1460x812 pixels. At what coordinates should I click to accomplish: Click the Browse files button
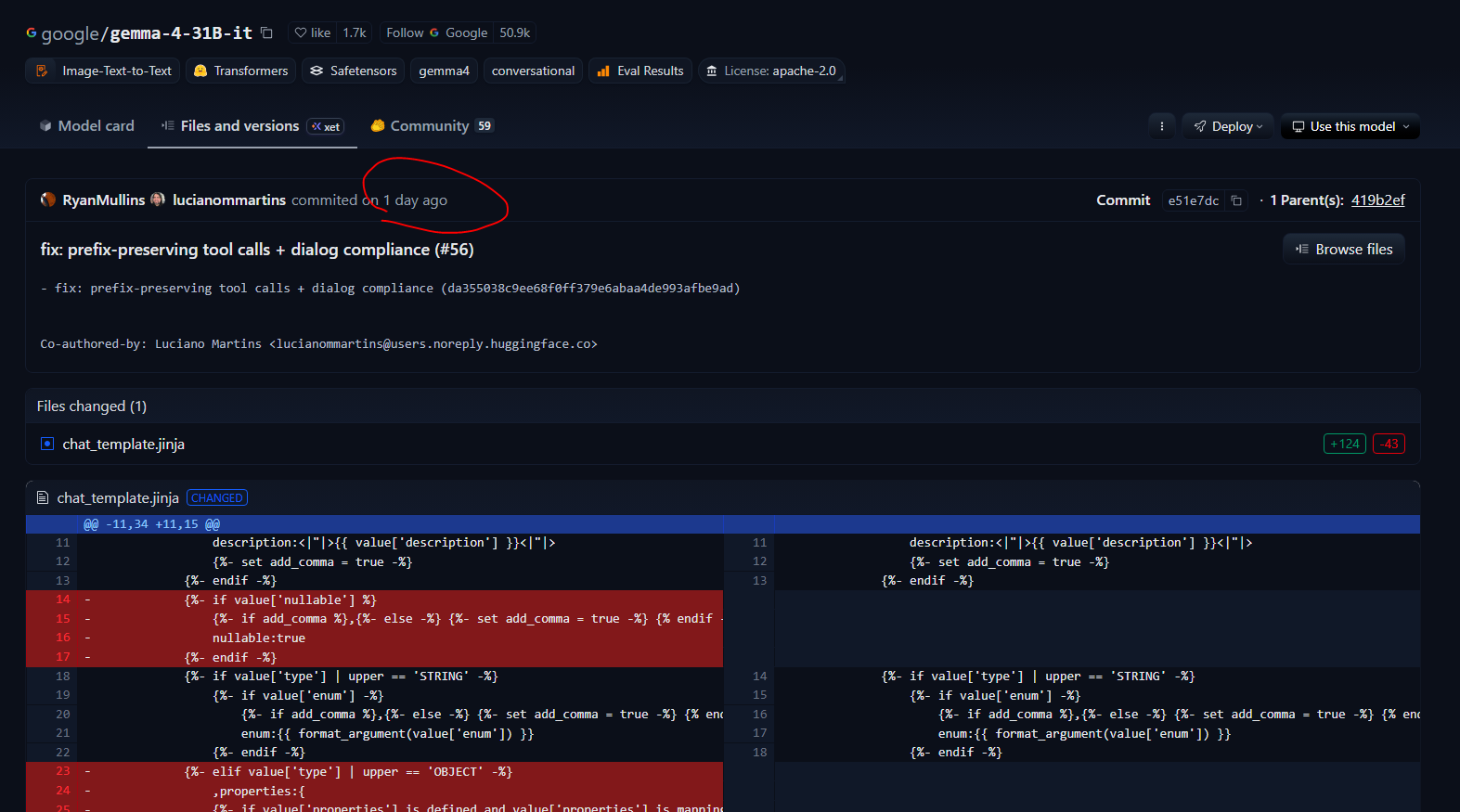pos(1344,250)
